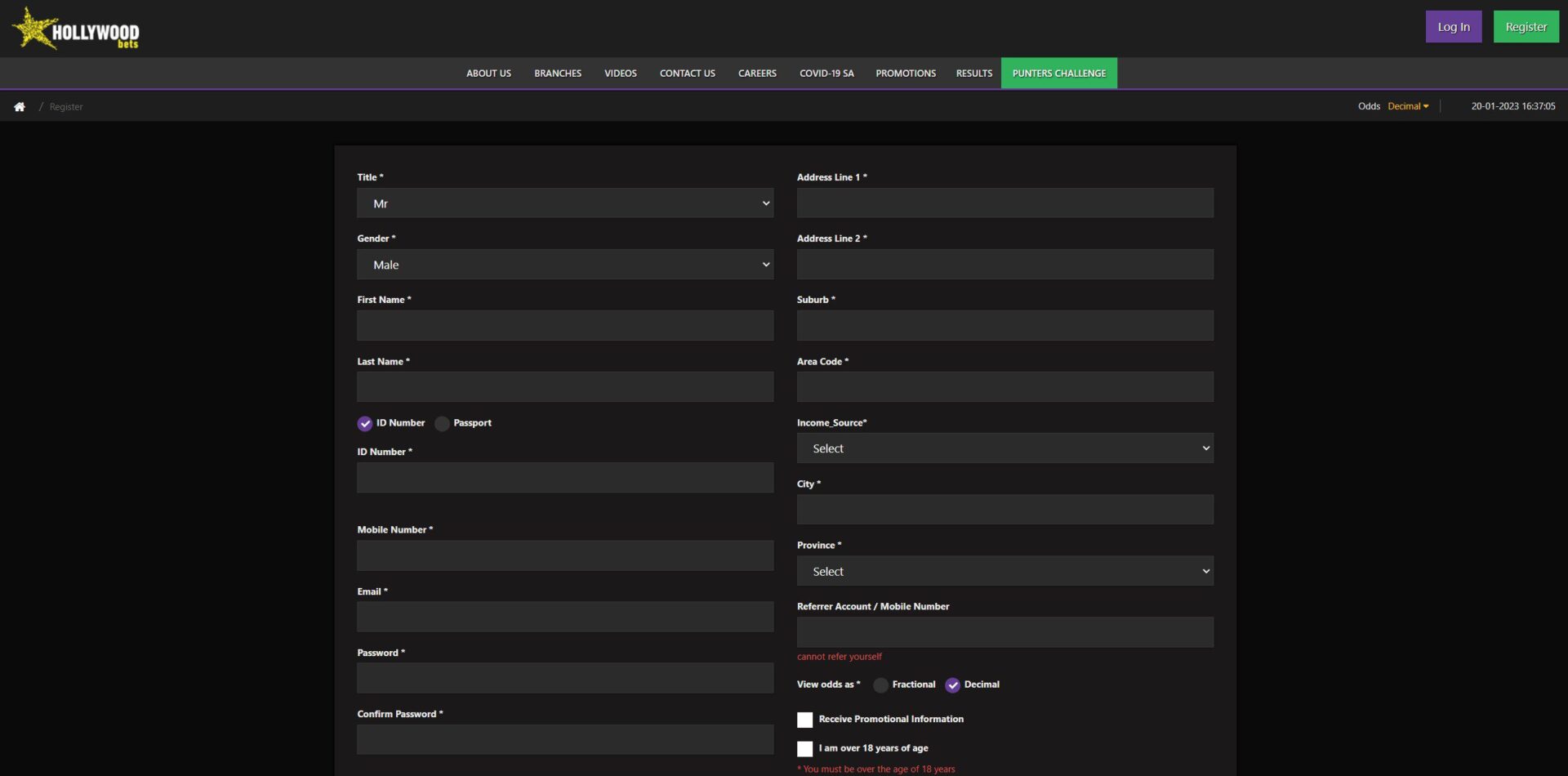The height and width of the screenshot is (776, 1568).
Task: Open Punters Challenge tab
Action: coord(1059,74)
